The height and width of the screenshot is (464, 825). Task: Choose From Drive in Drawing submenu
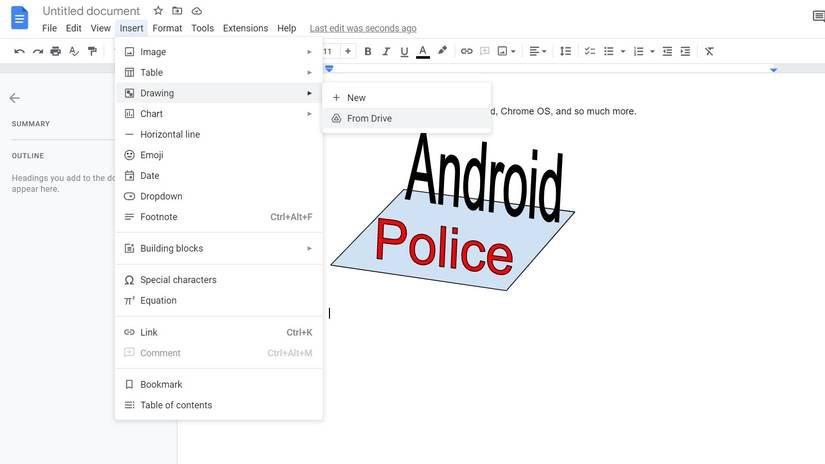pos(407,118)
